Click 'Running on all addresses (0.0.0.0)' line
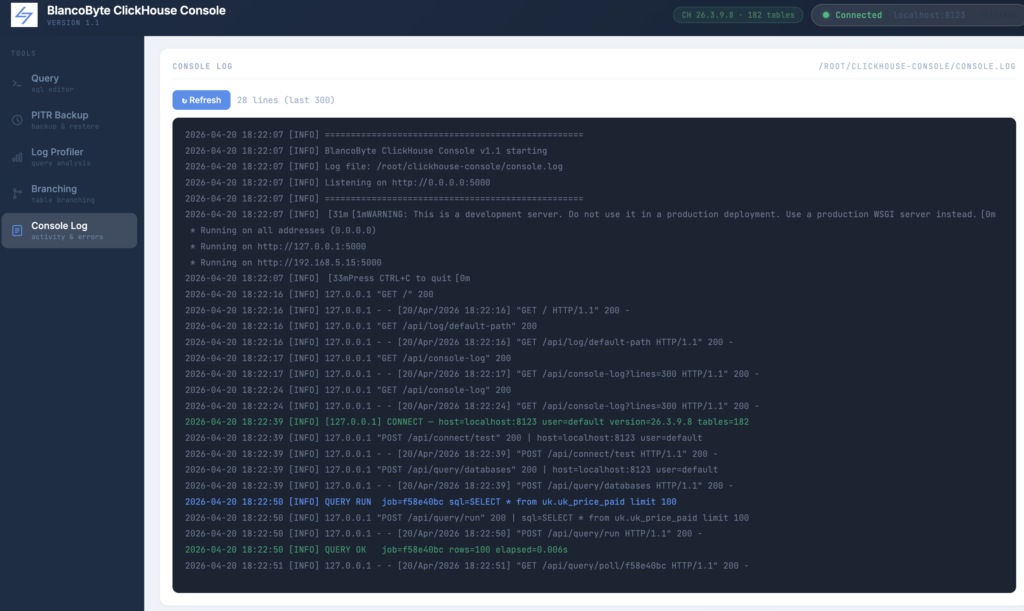The image size is (1024, 611). click(x=283, y=230)
